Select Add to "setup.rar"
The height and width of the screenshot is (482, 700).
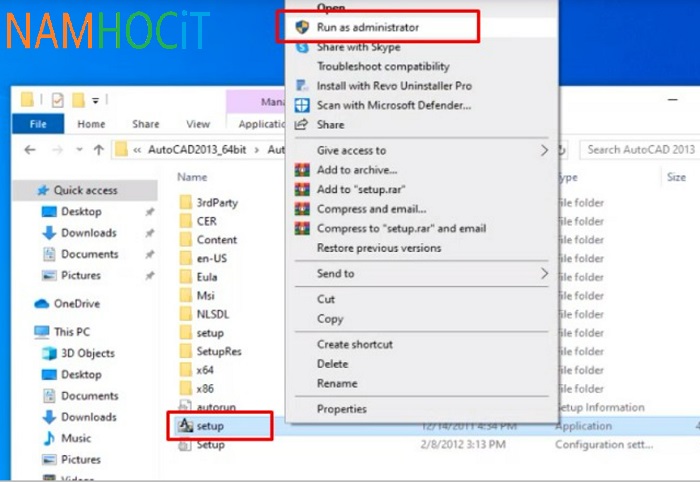pyautogui.click(x=421, y=189)
